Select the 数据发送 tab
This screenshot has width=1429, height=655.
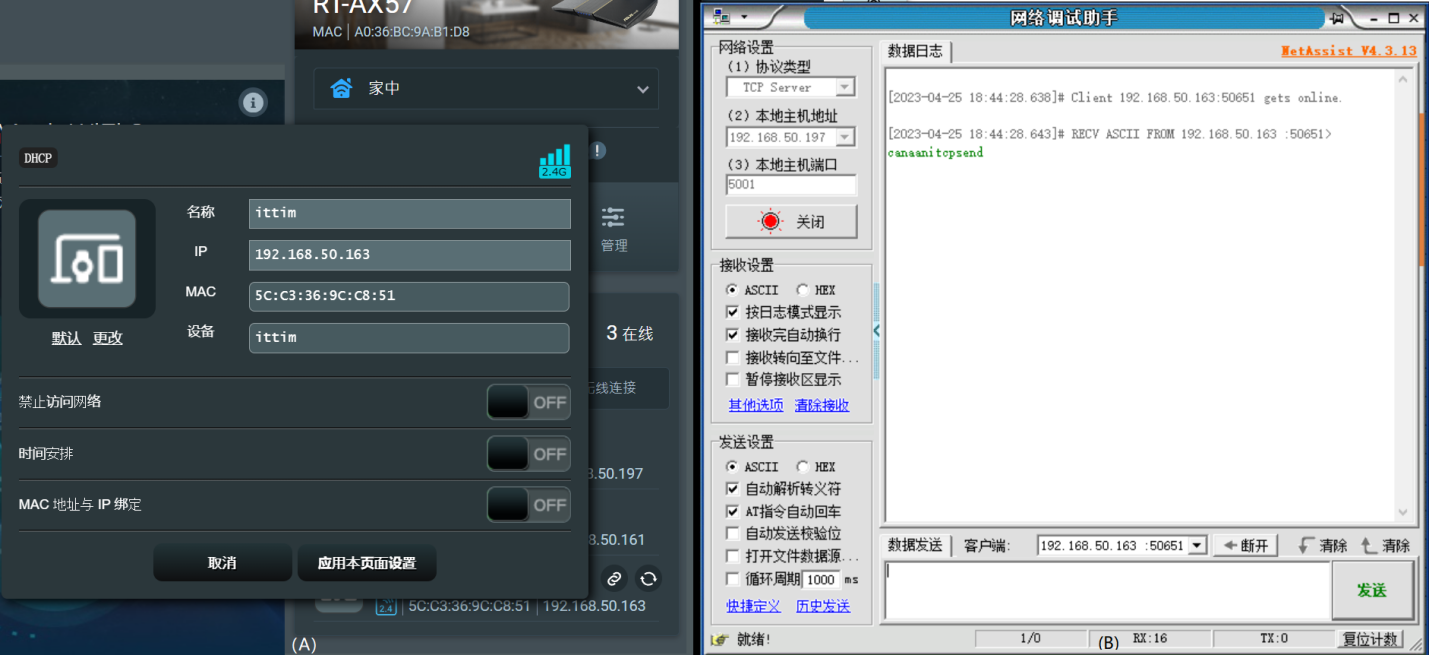[x=915, y=545]
